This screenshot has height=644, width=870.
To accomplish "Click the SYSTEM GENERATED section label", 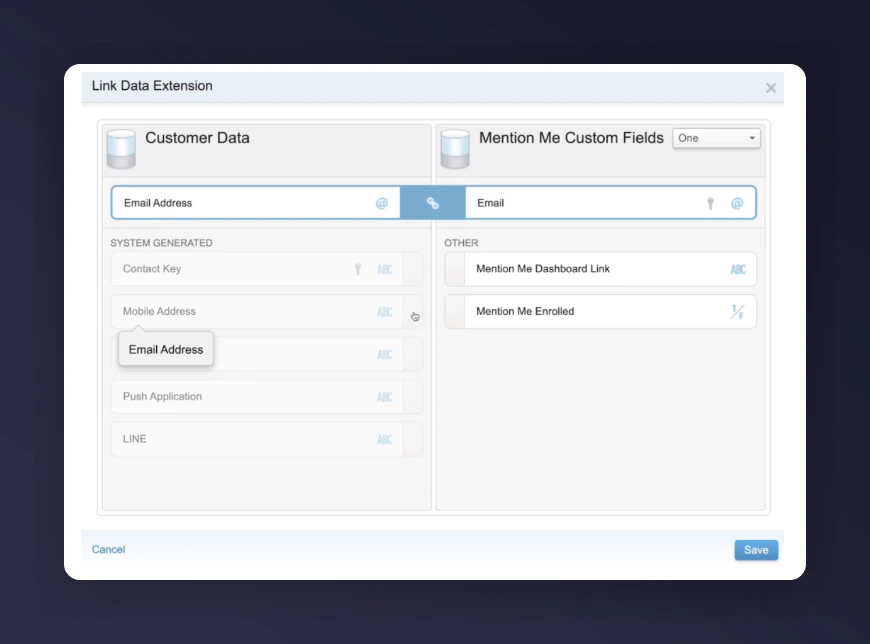I will [x=161, y=243].
